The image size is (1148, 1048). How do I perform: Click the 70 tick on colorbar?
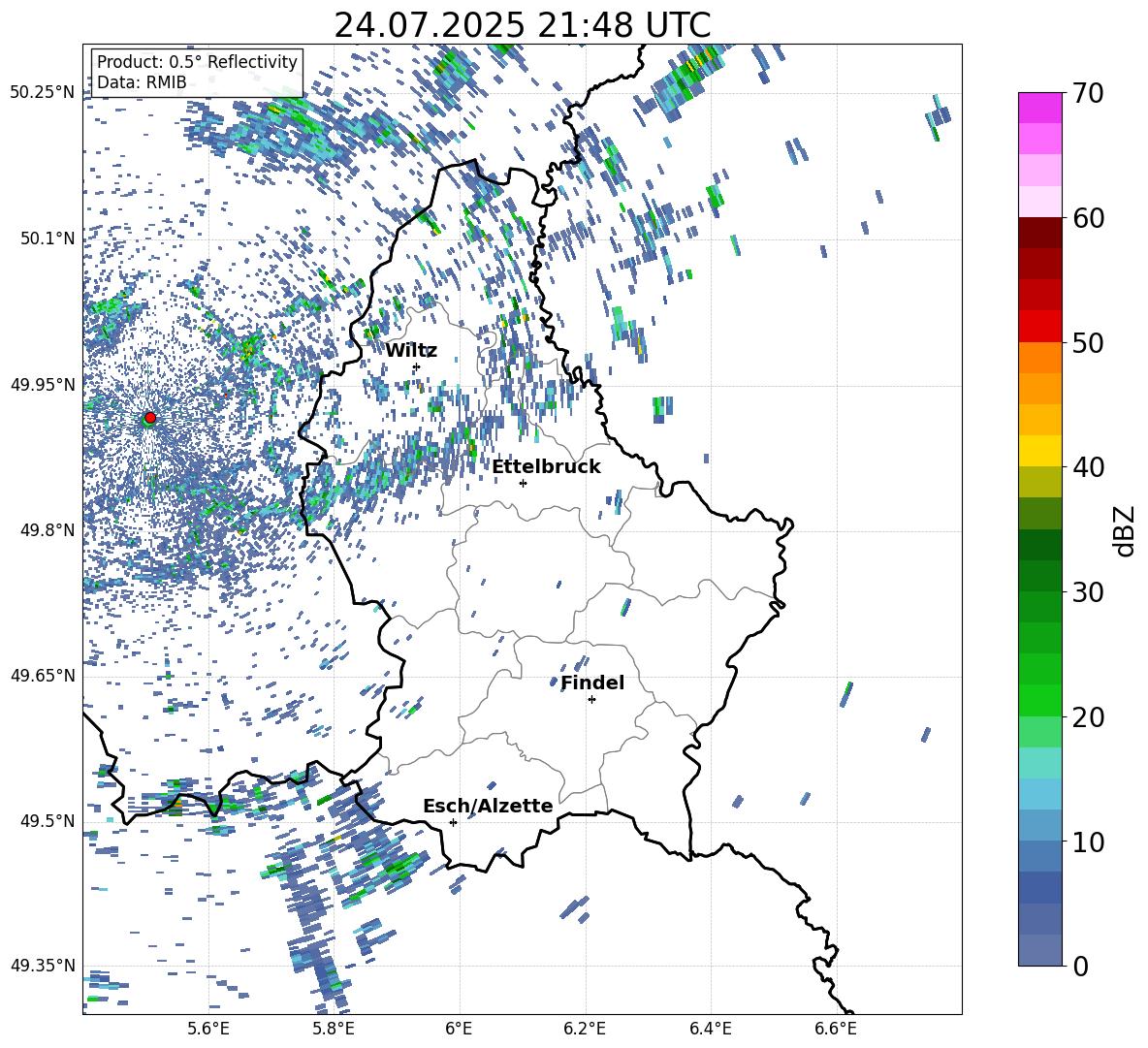pos(1087,93)
